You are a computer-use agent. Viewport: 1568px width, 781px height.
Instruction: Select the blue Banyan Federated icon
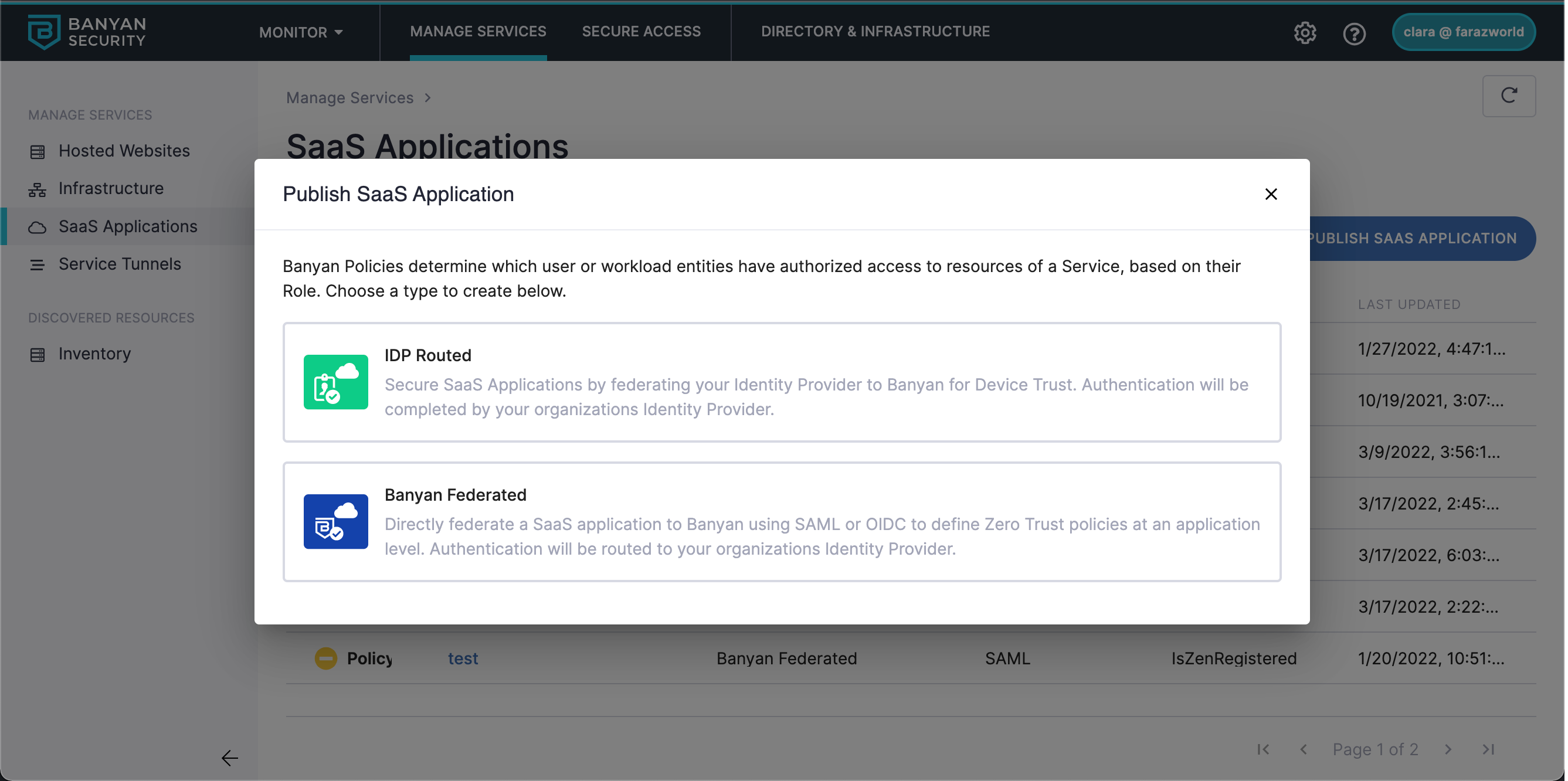coord(335,521)
